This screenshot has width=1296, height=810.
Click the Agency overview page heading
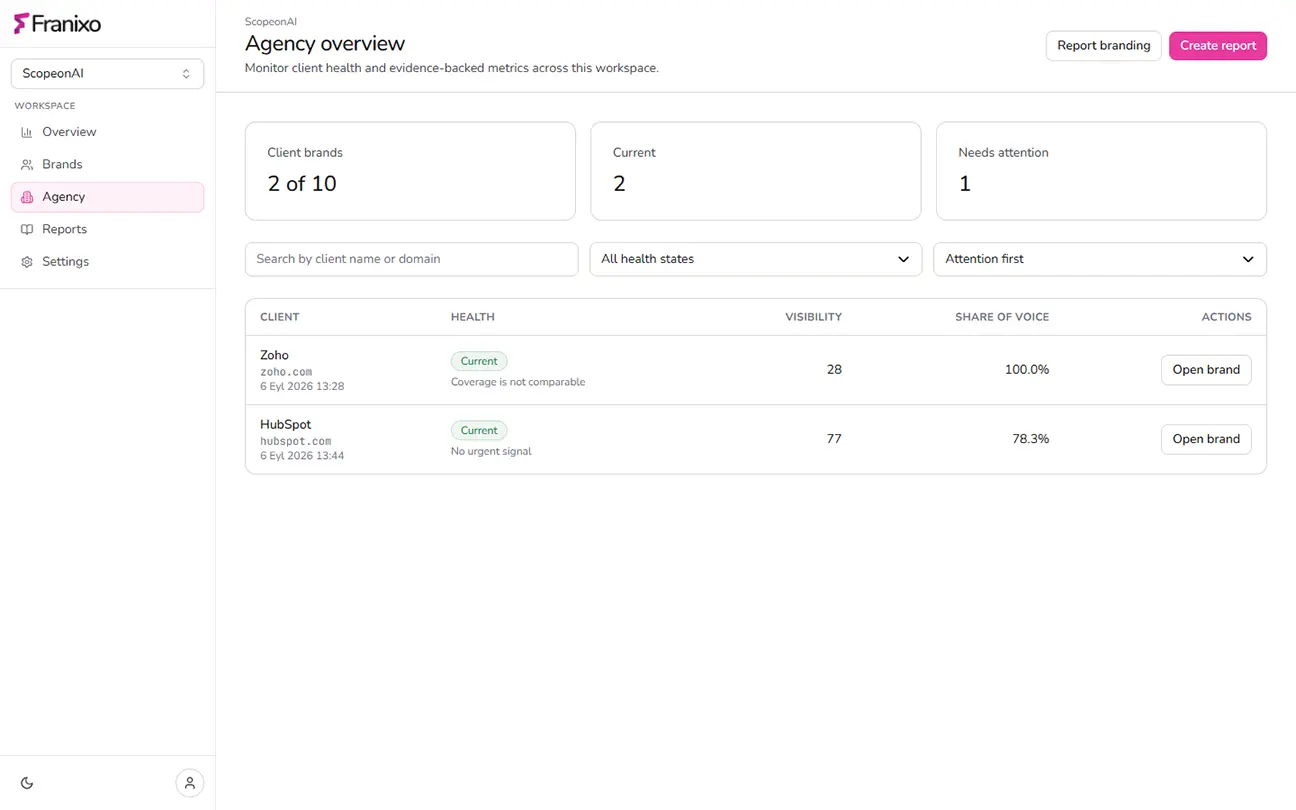point(325,44)
